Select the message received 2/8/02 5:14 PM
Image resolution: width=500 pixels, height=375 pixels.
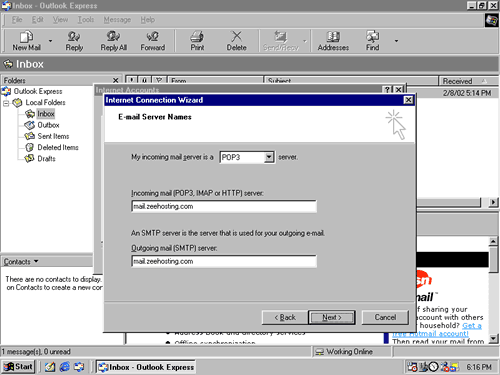(x=467, y=93)
